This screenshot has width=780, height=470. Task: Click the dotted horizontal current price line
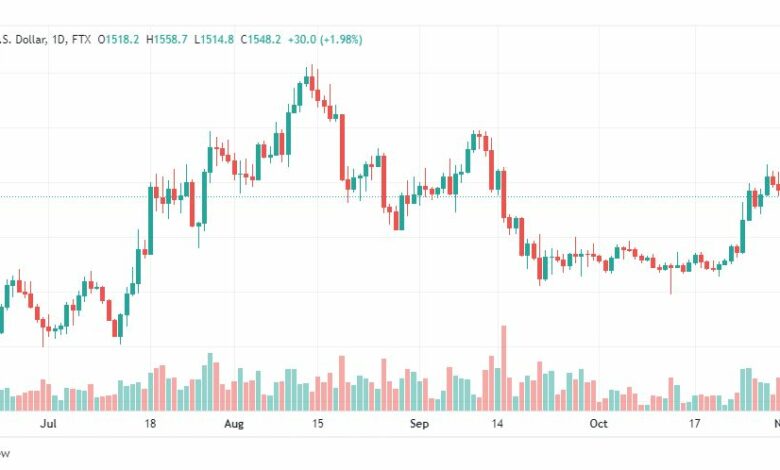point(390,197)
